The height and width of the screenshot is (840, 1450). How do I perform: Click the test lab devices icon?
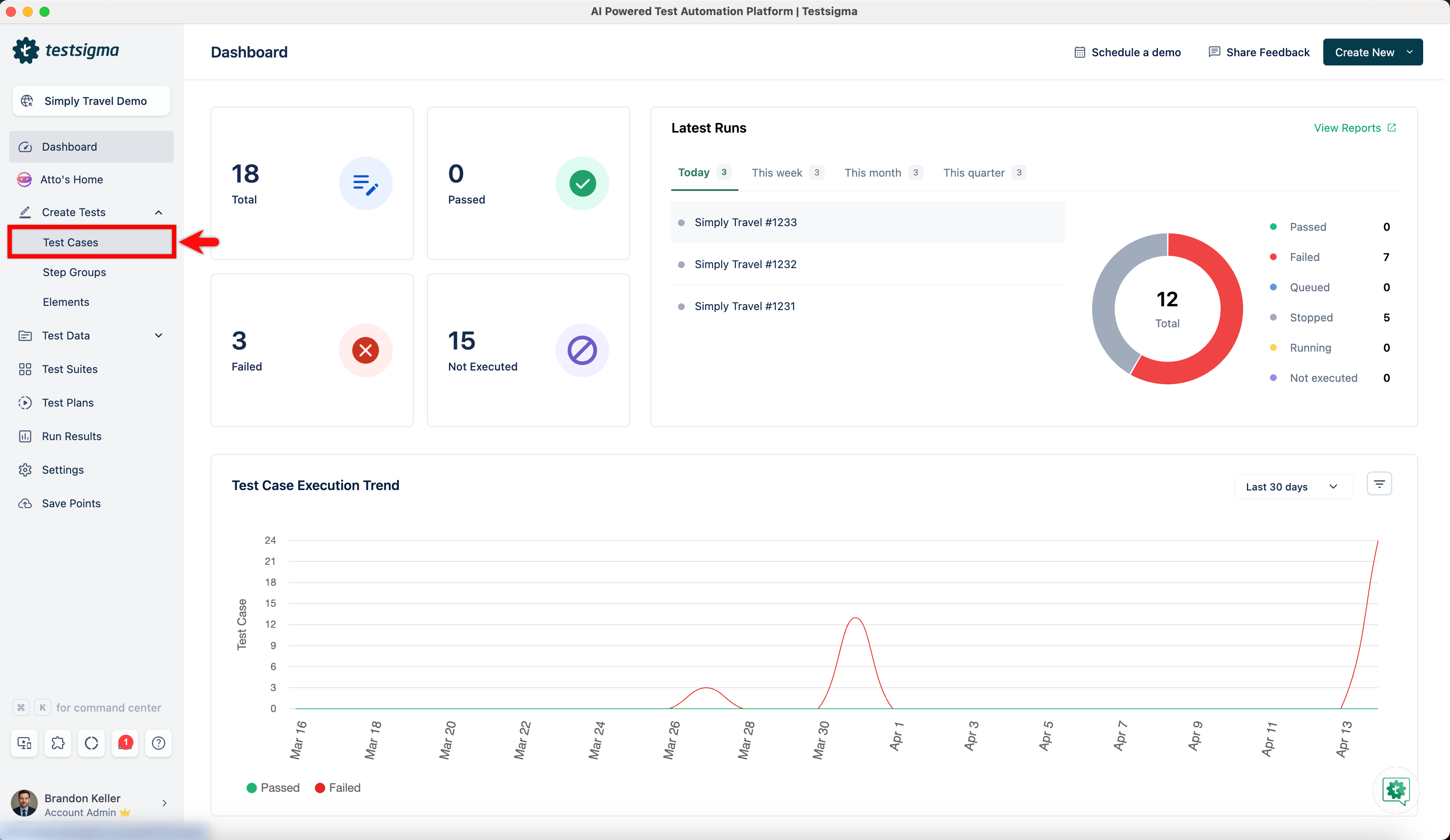[24, 743]
